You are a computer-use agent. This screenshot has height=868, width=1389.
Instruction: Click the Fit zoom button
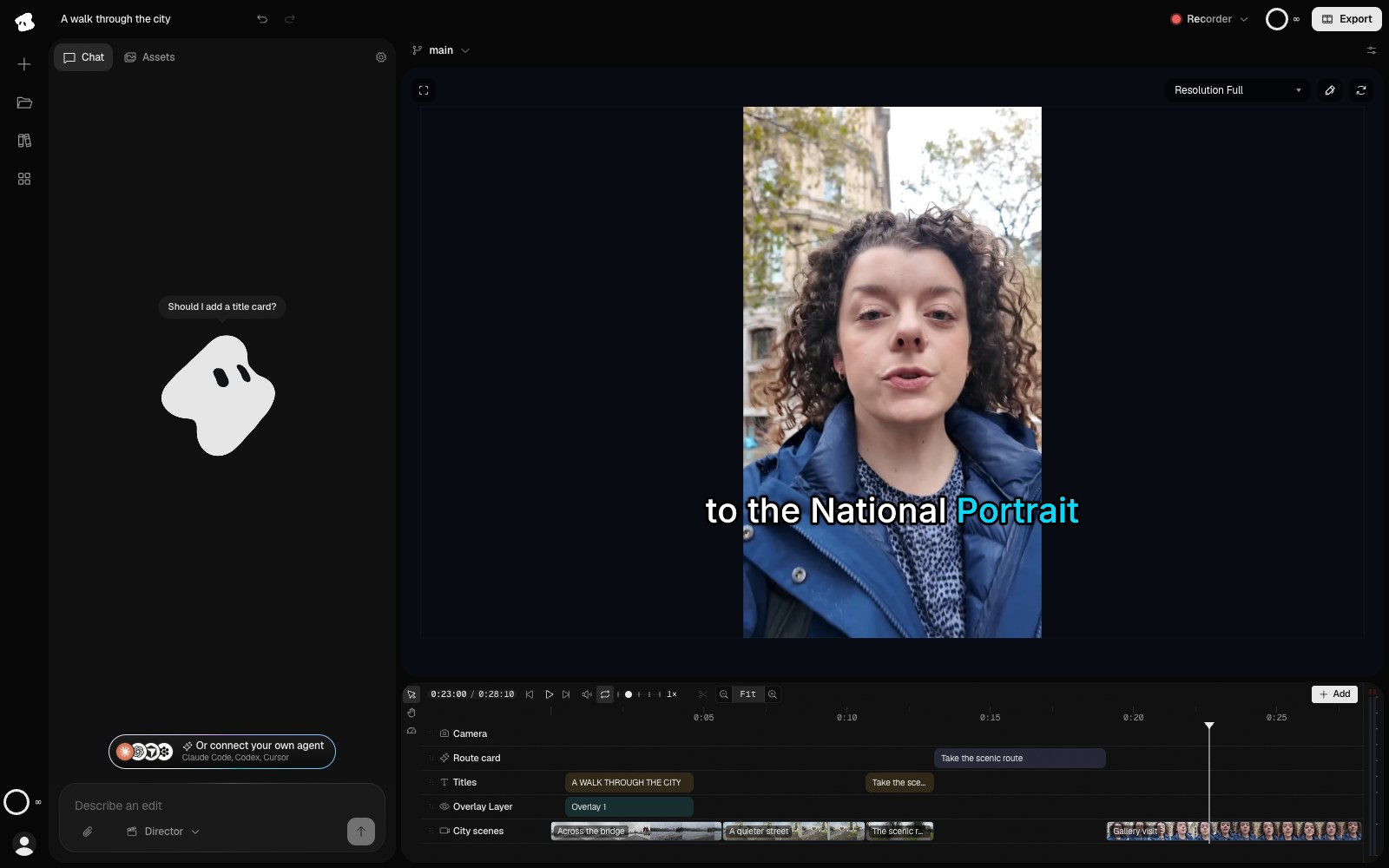tap(747, 694)
